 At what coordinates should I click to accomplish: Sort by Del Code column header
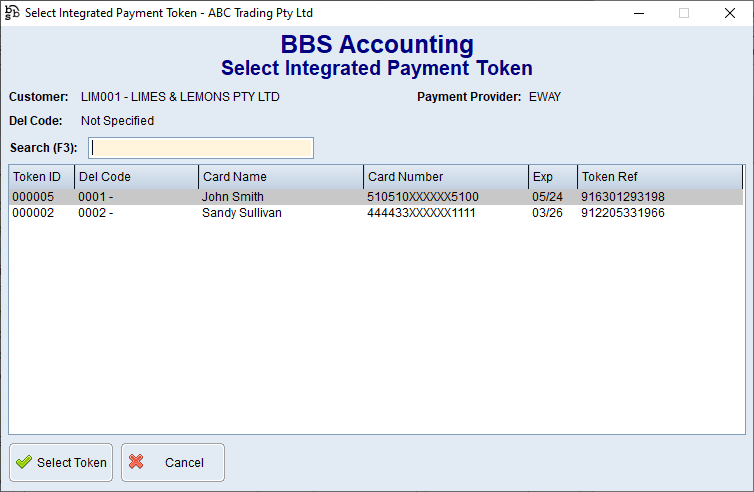[136, 177]
